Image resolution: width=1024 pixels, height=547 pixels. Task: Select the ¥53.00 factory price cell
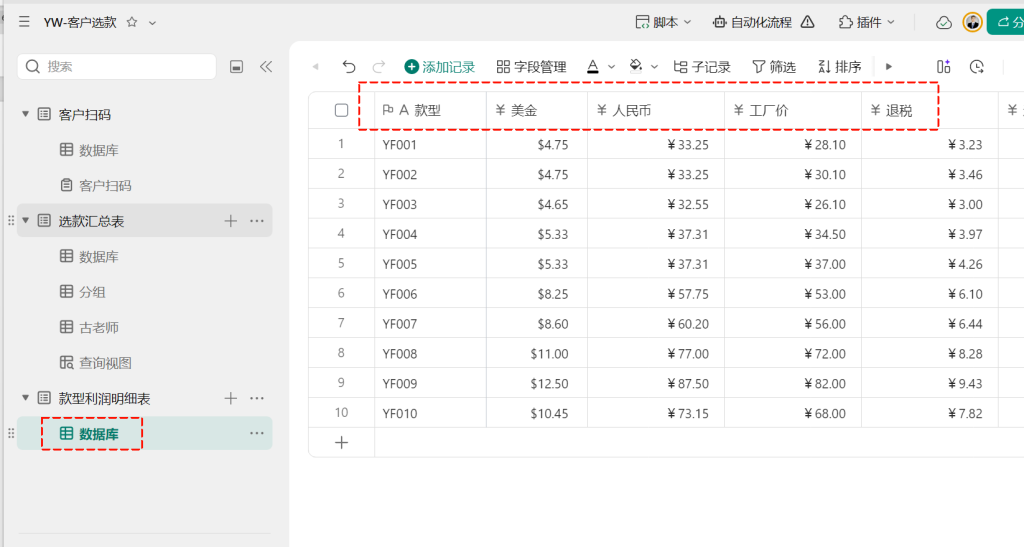(793, 294)
